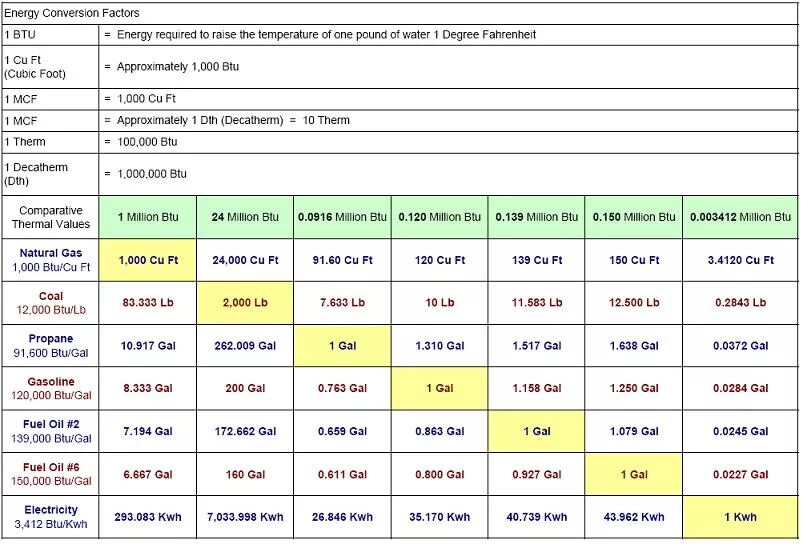Click the '1.250 Gal' cell

pos(634,388)
